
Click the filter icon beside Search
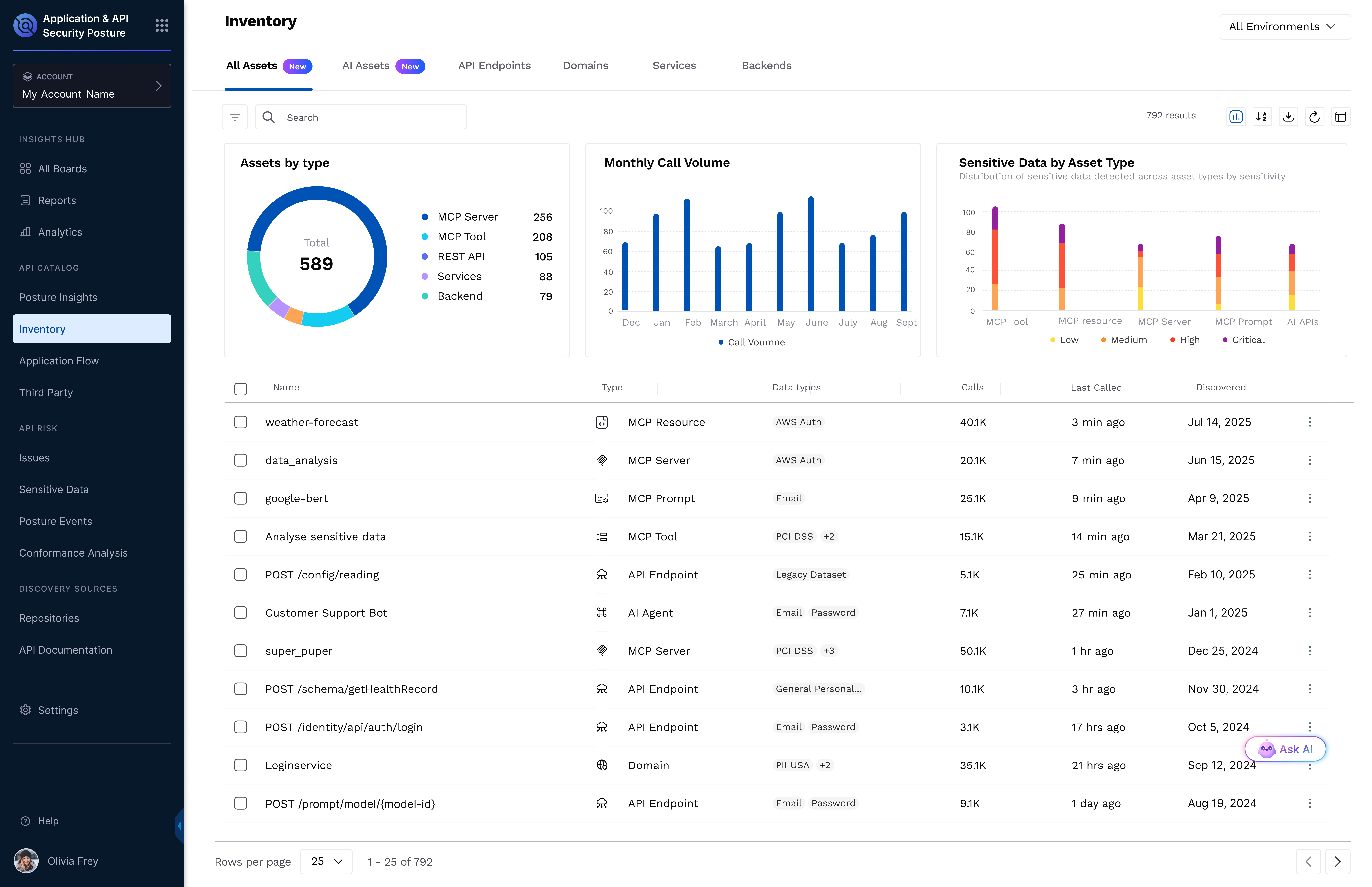click(235, 117)
